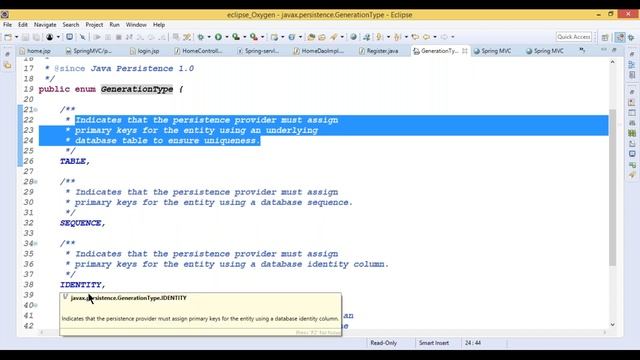Click the TABLE enum constant
Viewport: 640px width, 360px height.
tap(73, 161)
